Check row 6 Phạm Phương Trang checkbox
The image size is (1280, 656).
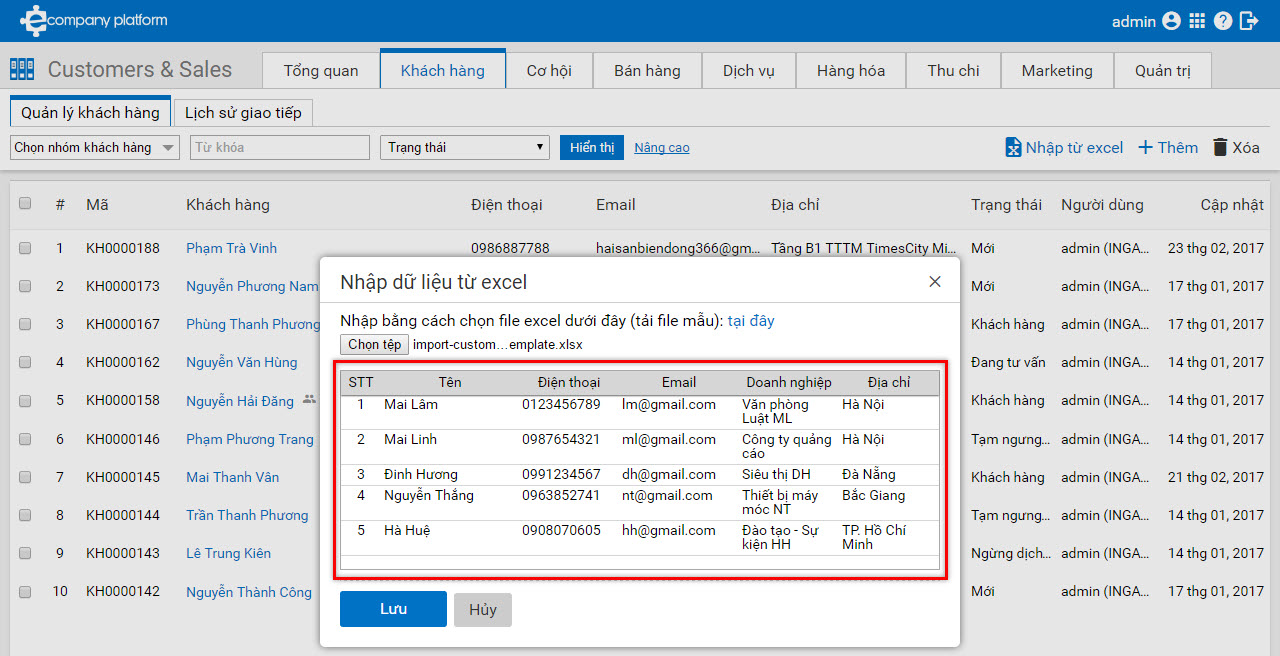[25, 439]
